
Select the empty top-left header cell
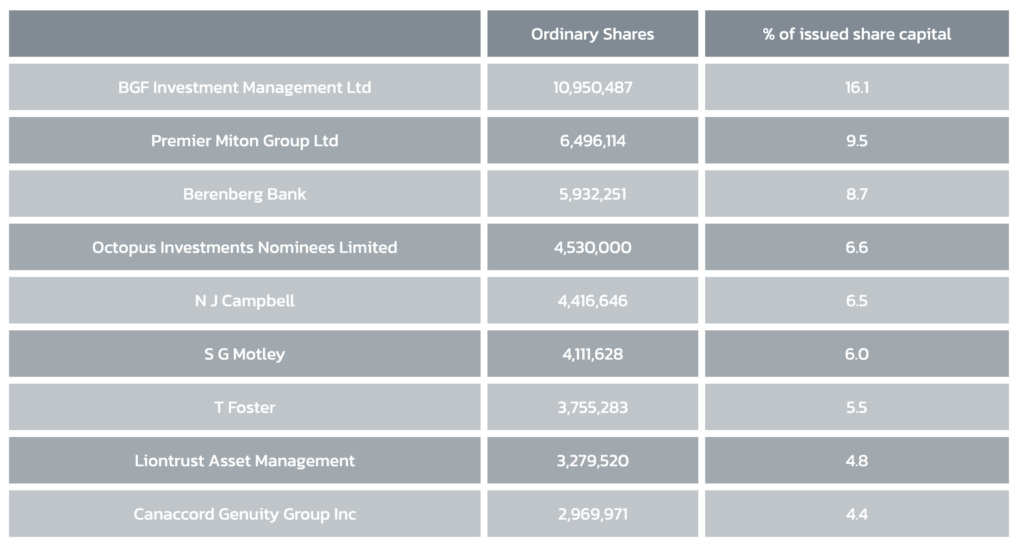[244, 34]
